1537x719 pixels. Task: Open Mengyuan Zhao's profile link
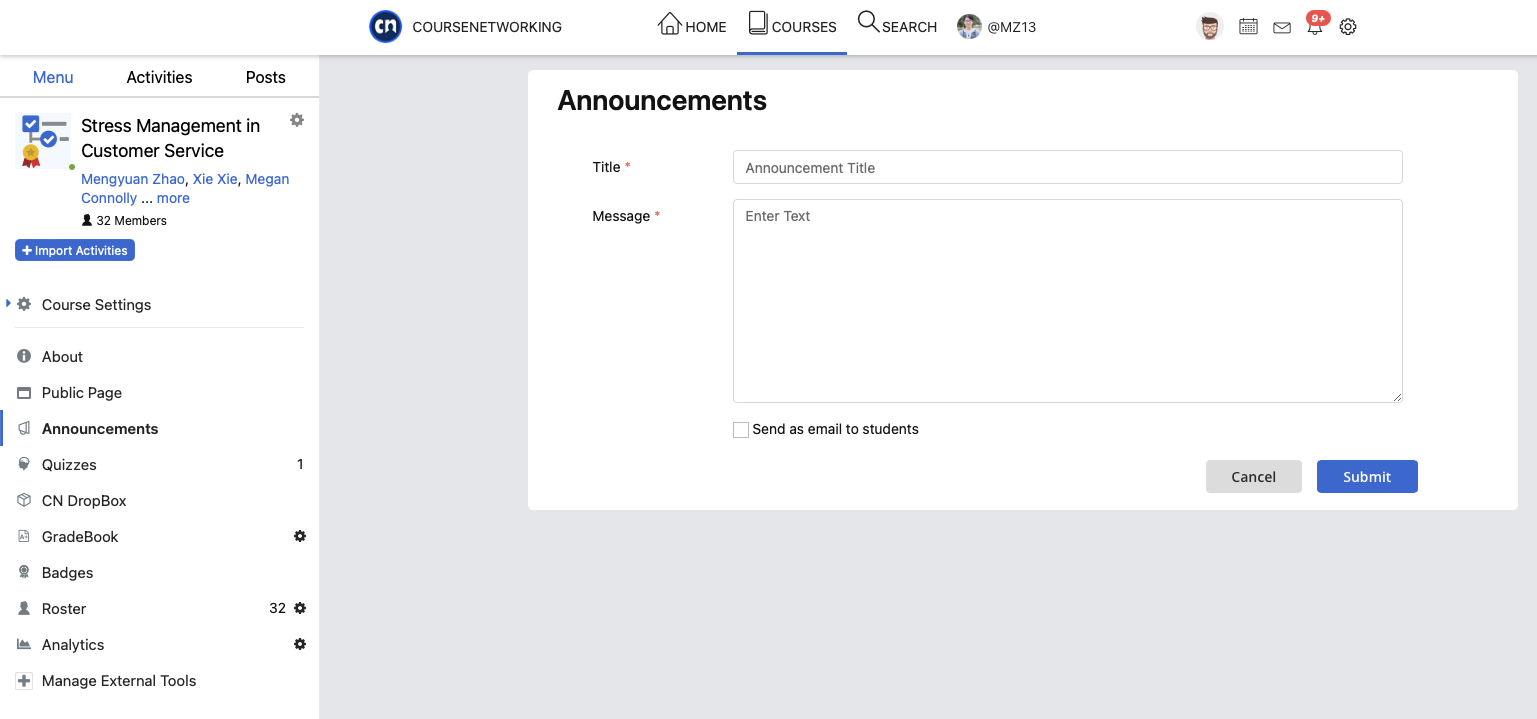[x=133, y=179]
